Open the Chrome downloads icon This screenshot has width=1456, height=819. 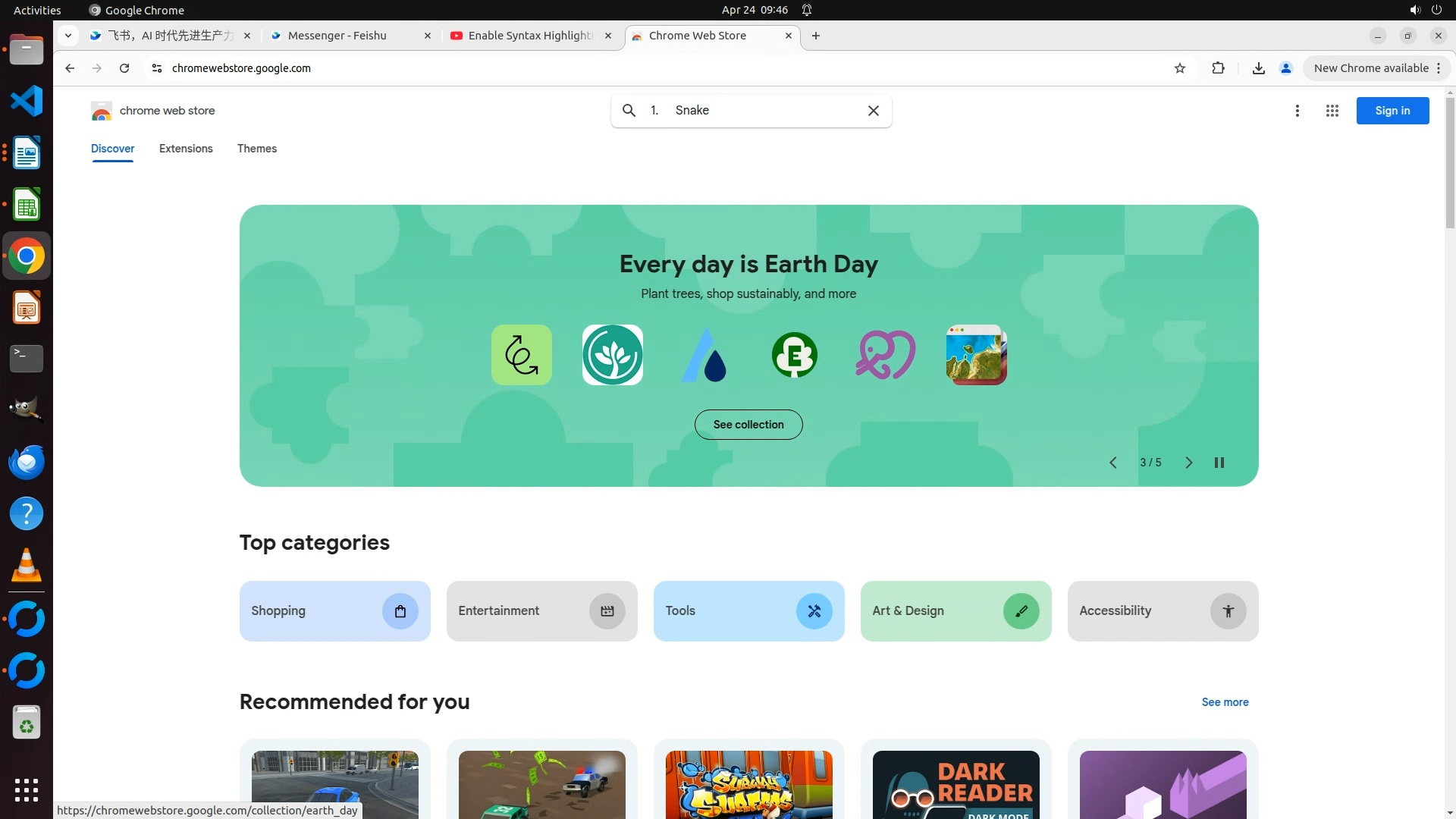(x=1258, y=68)
